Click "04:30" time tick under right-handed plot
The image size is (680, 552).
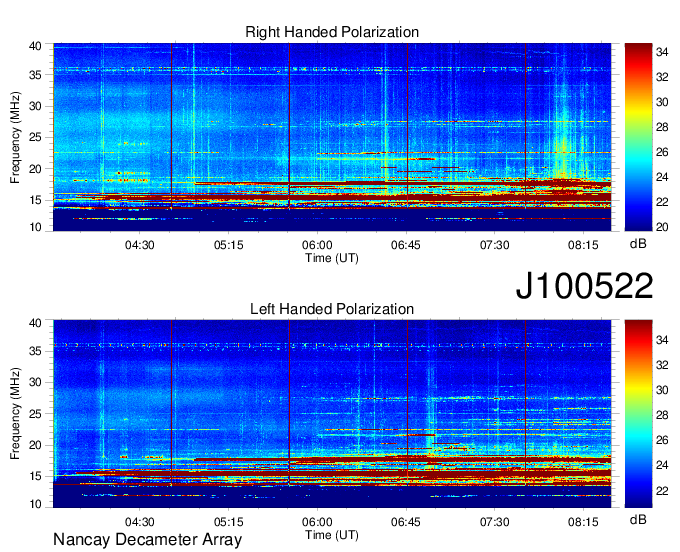coord(140,245)
